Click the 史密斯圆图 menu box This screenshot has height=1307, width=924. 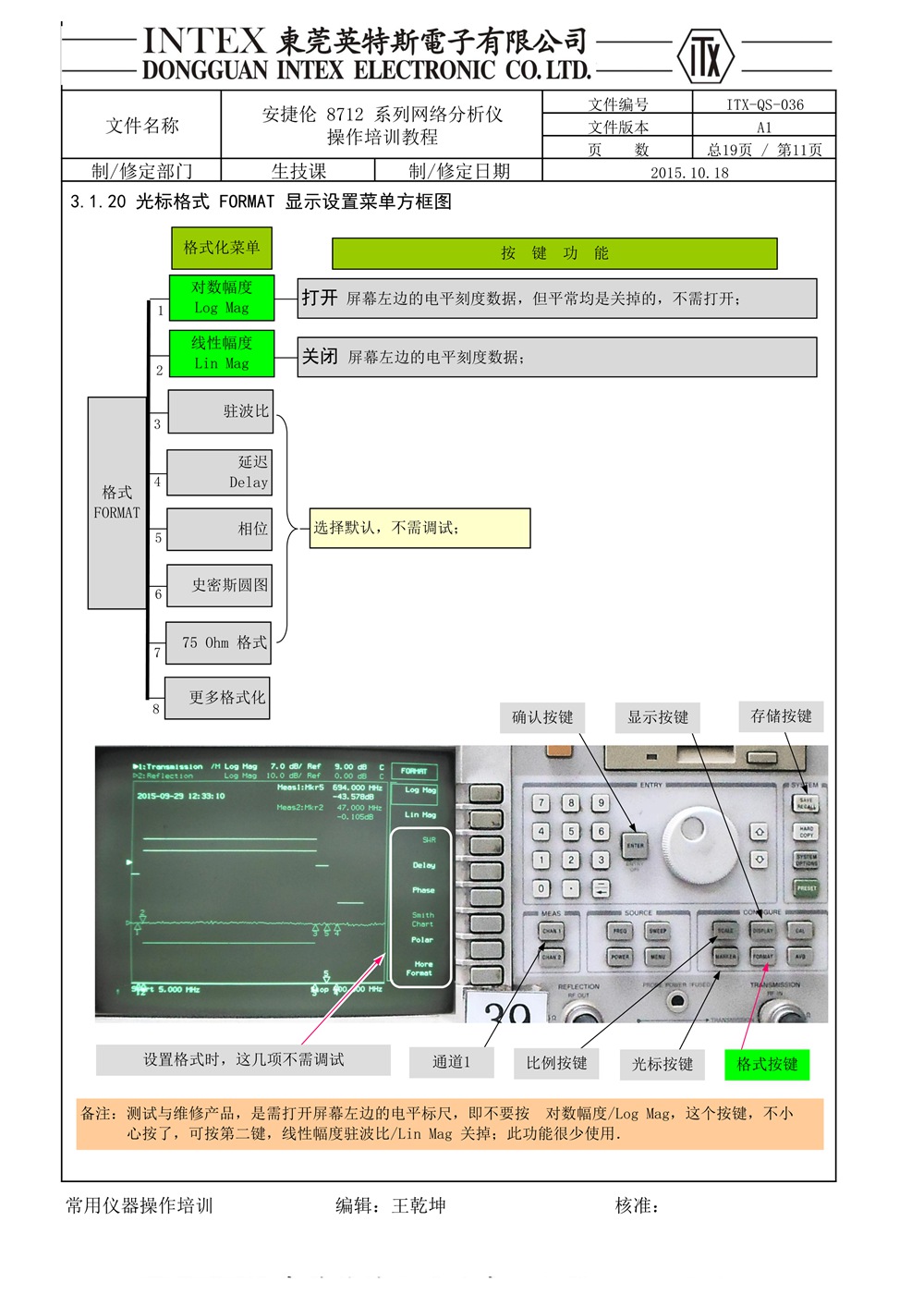click(220, 585)
